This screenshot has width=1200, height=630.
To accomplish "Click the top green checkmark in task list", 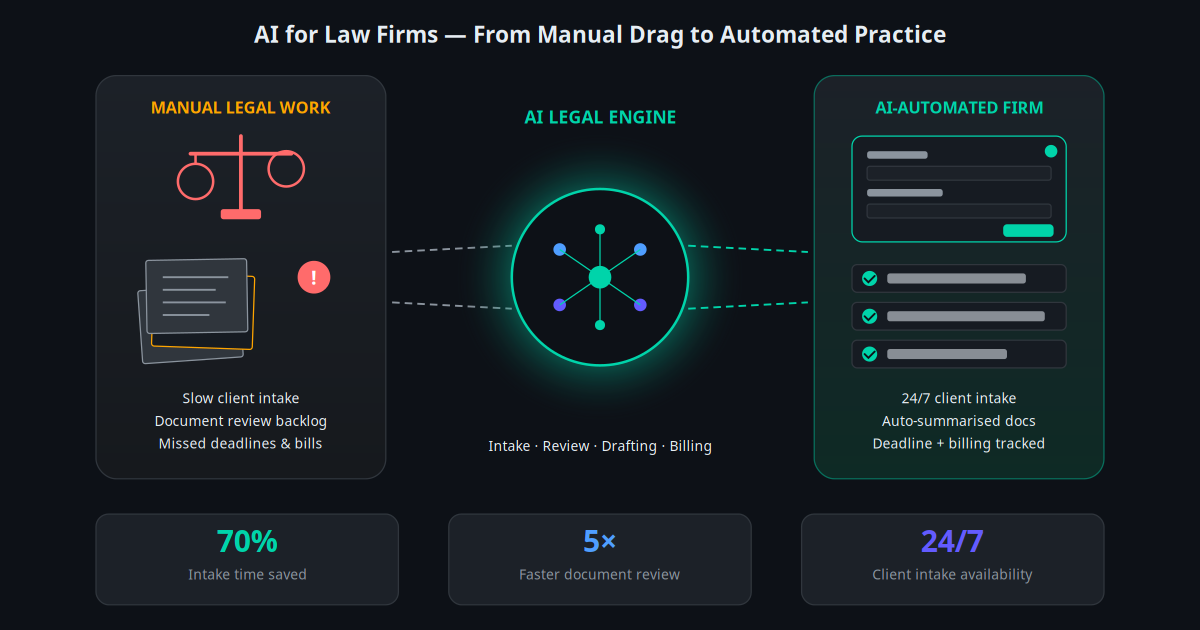I will tap(870, 278).
